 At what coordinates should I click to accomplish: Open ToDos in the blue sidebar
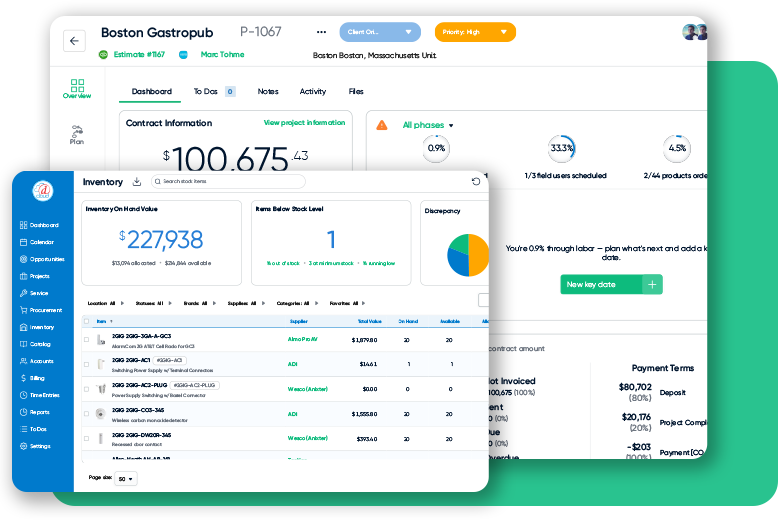(x=33, y=428)
